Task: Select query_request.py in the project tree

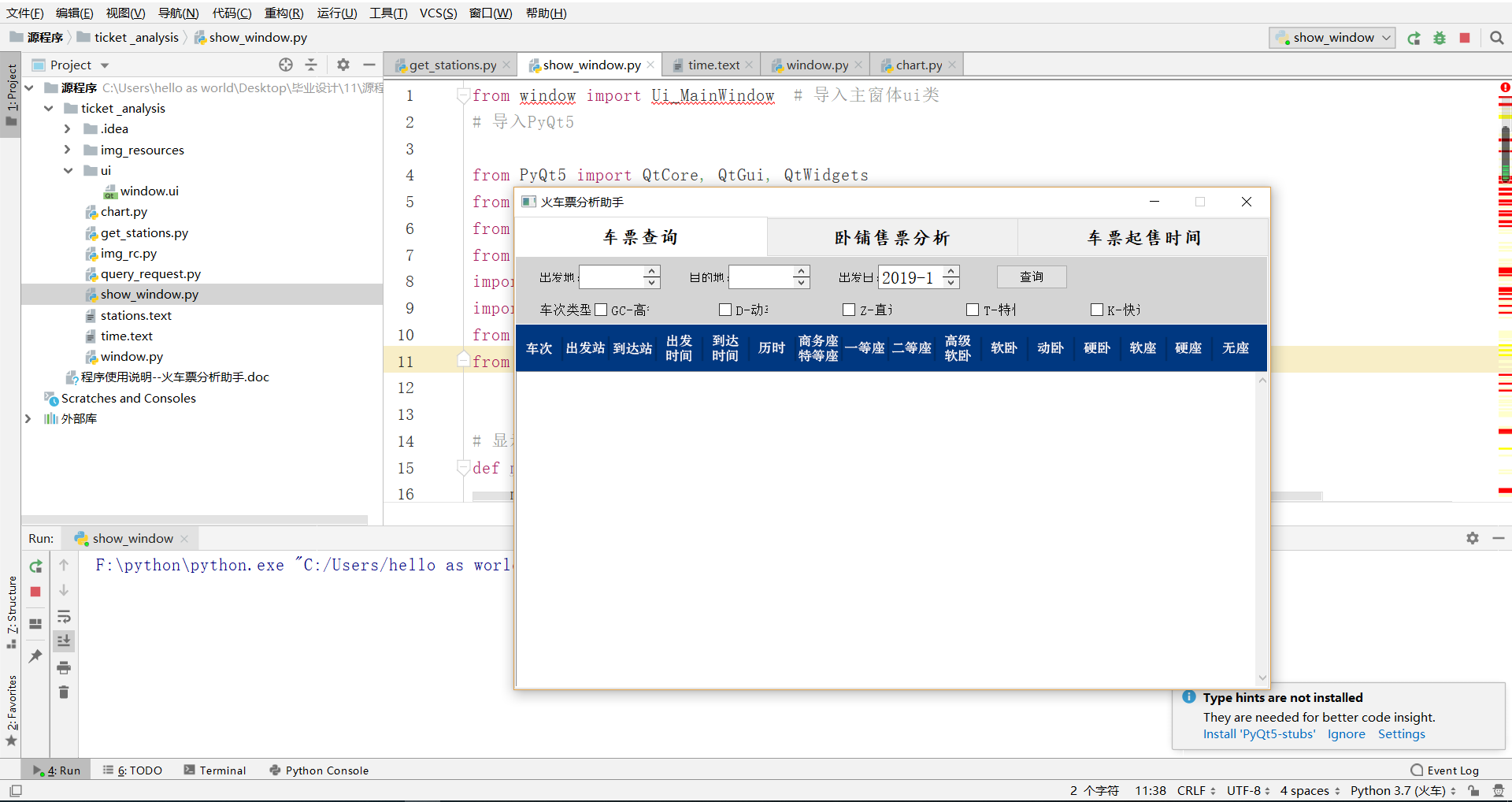Action: (x=150, y=273)
